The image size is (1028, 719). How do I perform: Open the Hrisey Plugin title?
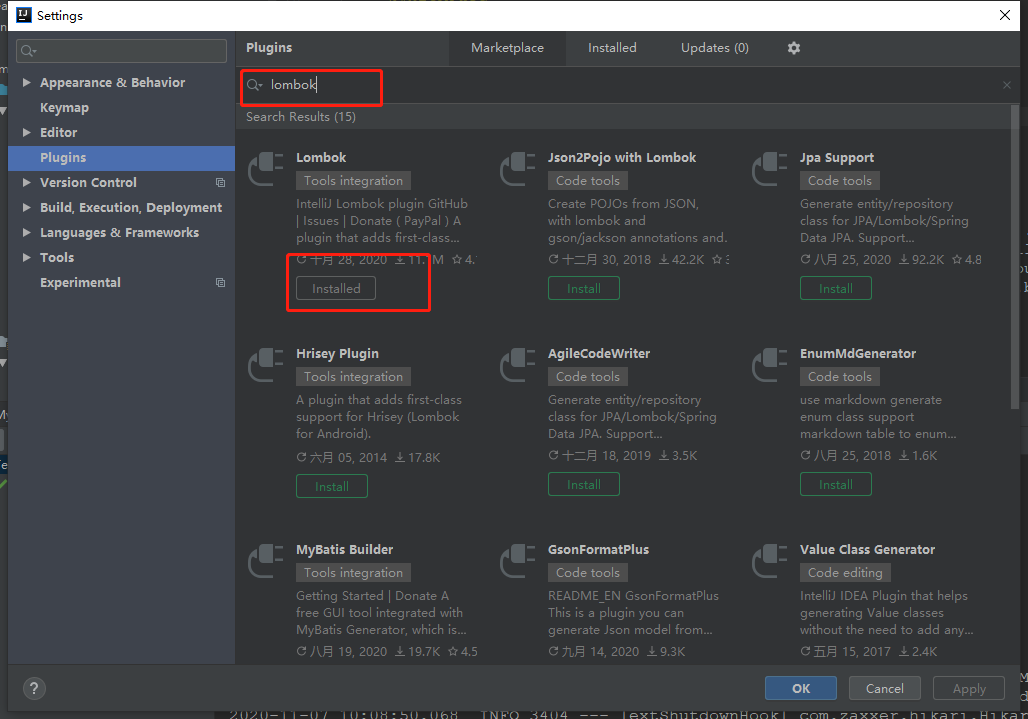click(x=337, y=353)
